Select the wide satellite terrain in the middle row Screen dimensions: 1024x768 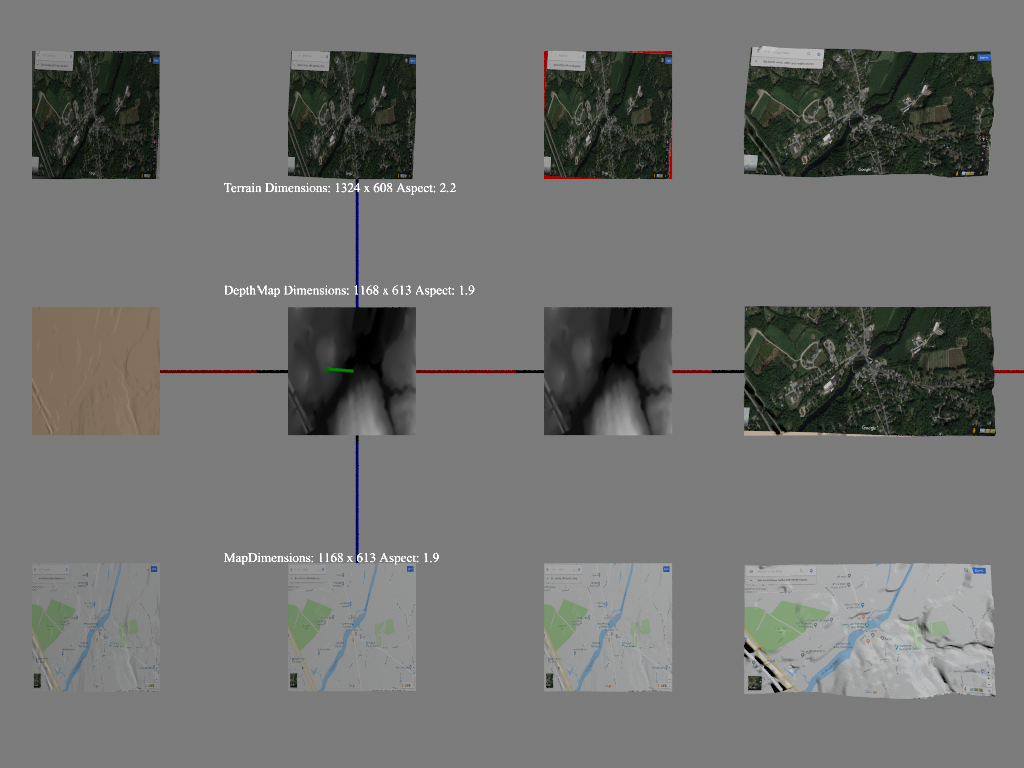[x=871, y=371]
